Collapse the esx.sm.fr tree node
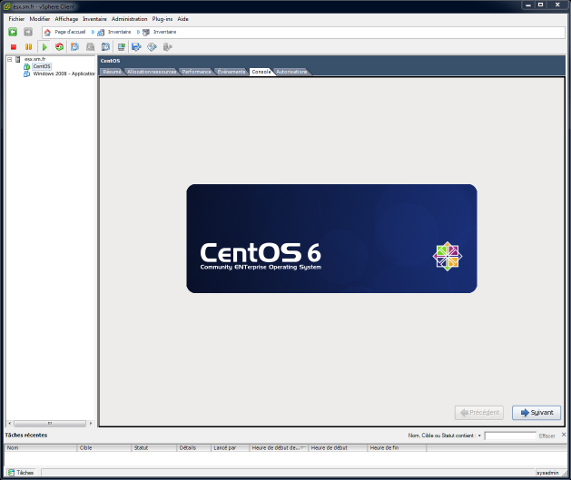This screenshot has height=480, width=571. click(10, 59)
